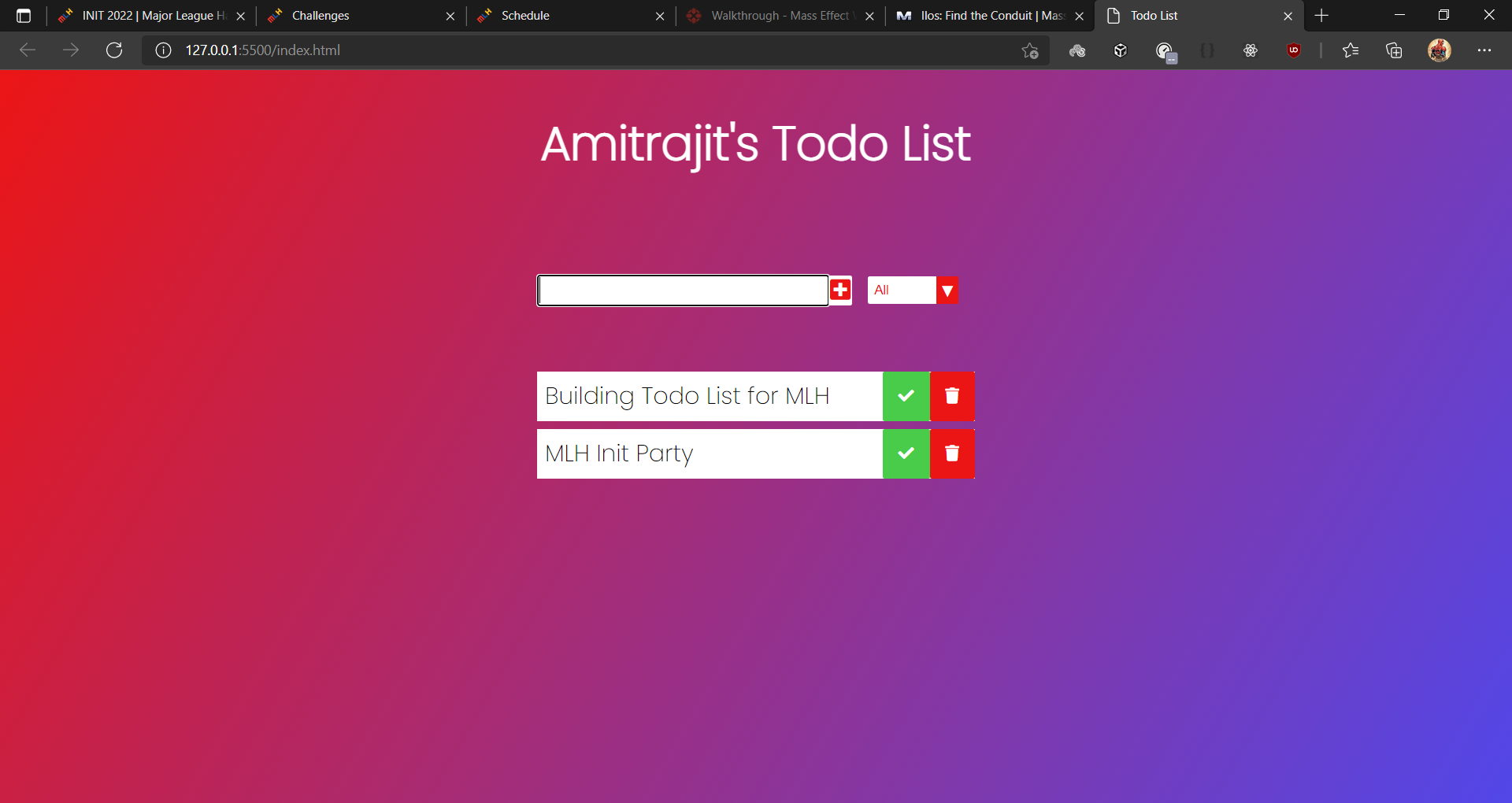The width and height of the screenshot is (1512, 803).
Task: Open the 'All' filter dropdown
Action: (x=913, y=290)
